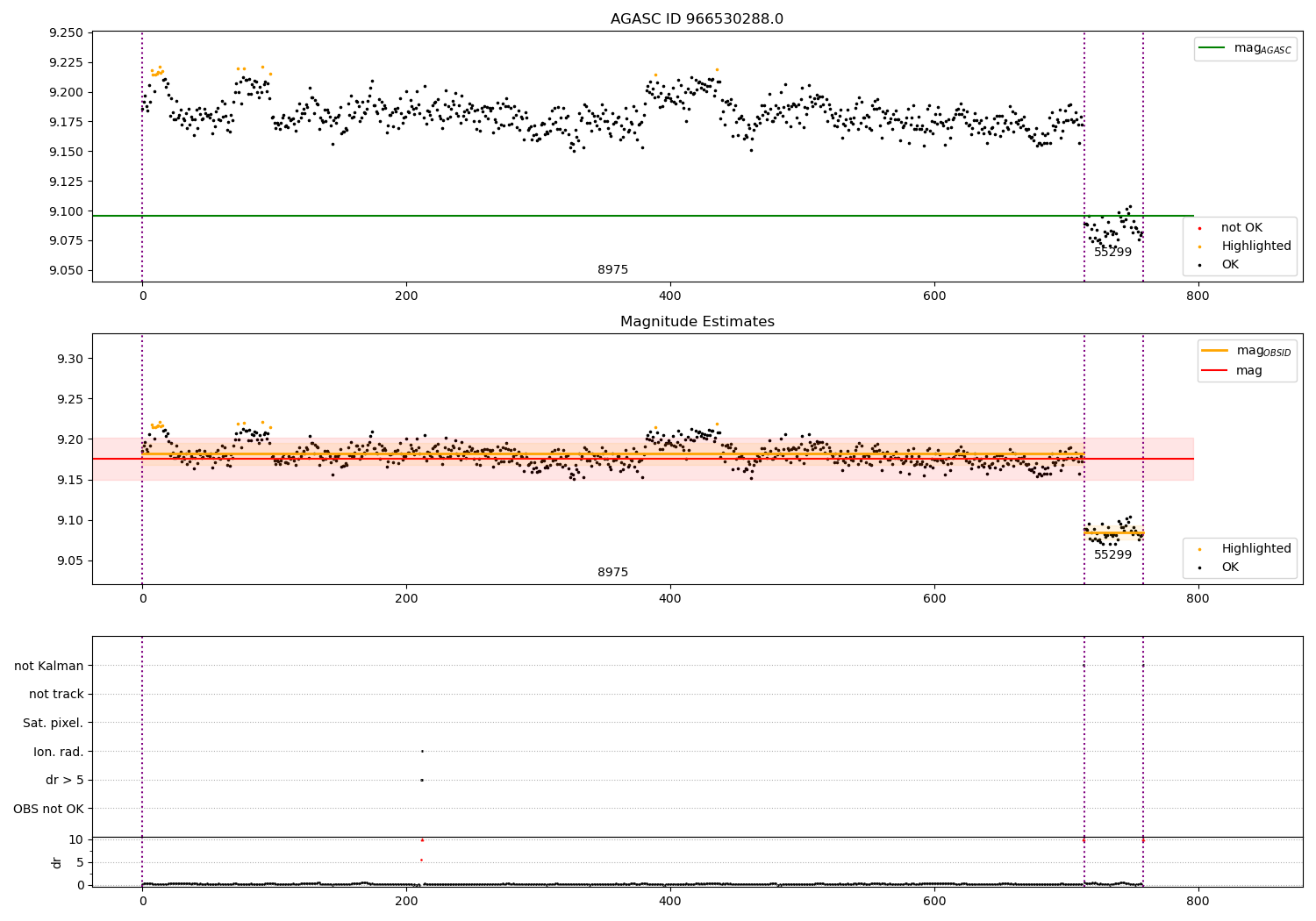Image resolution: width=1316 pixels, height=921 pixels.
Task: Click the 9.05 tick in Magnitude Estimates plot
Action: (x=70, y=560)
